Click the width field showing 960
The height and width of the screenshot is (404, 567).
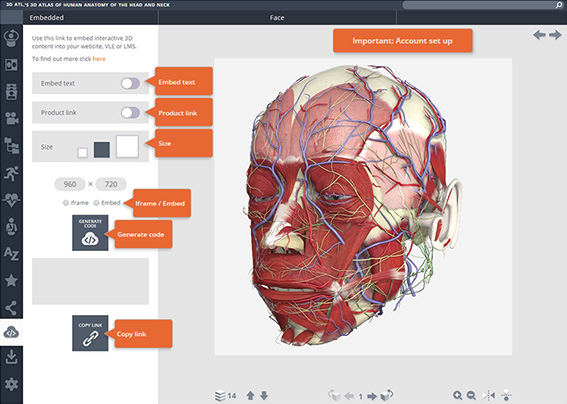[x=70, y=184]
